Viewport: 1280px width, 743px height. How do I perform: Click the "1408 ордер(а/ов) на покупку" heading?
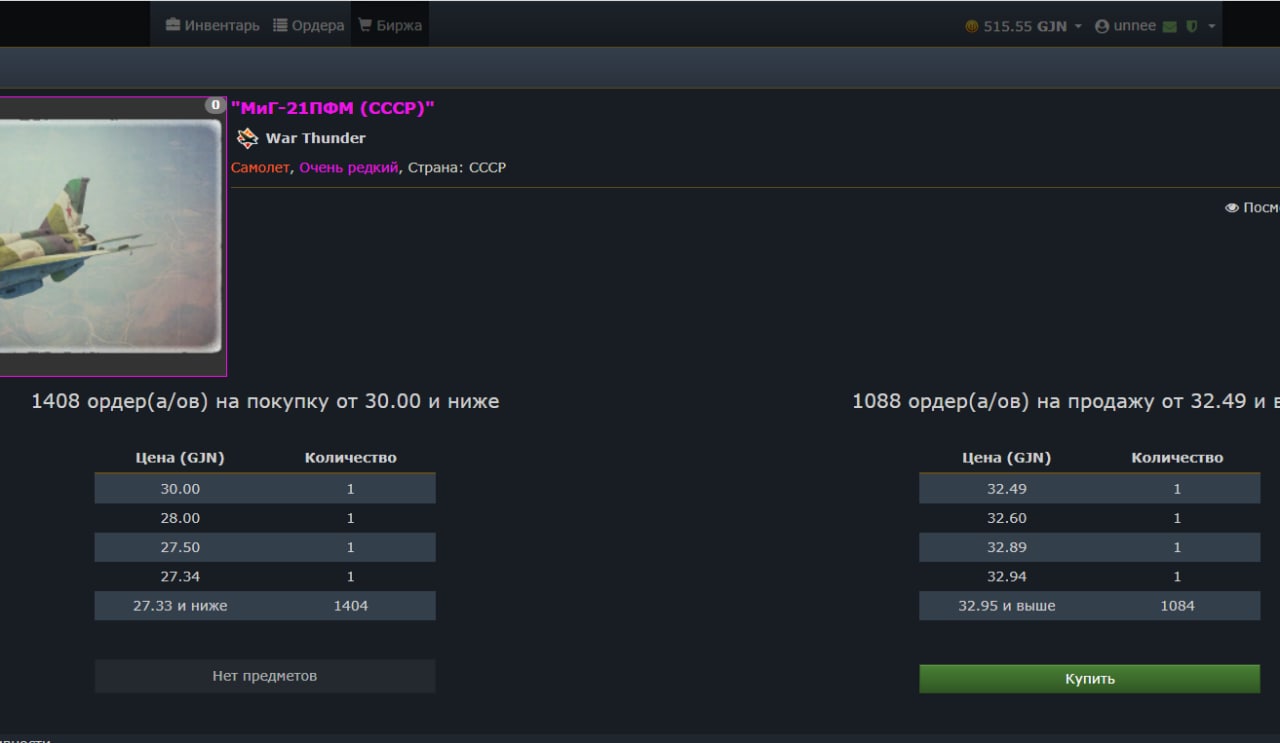[x=265, y=401]
